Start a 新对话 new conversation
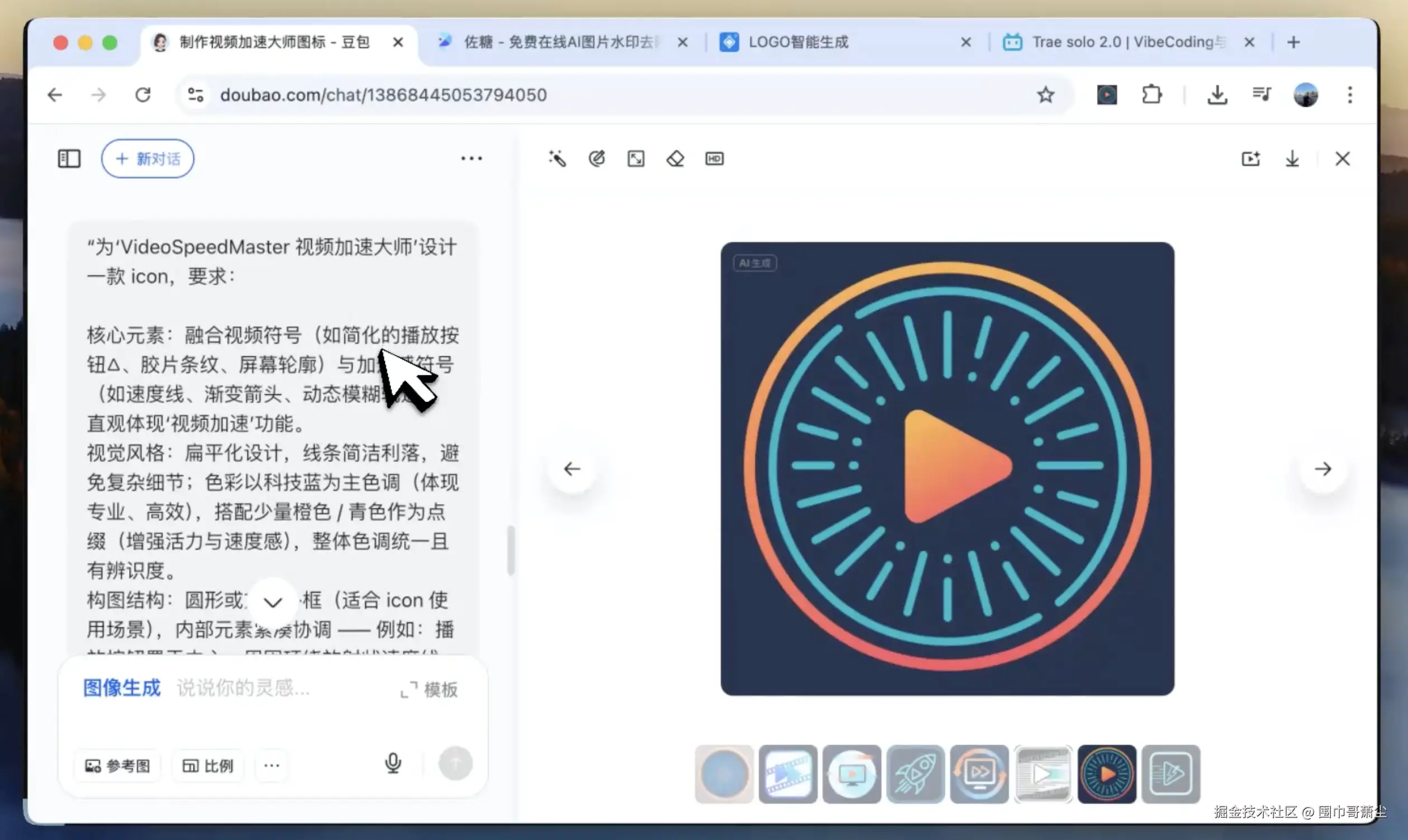Viewport: 1408px width, 840px height. point(147,159)
